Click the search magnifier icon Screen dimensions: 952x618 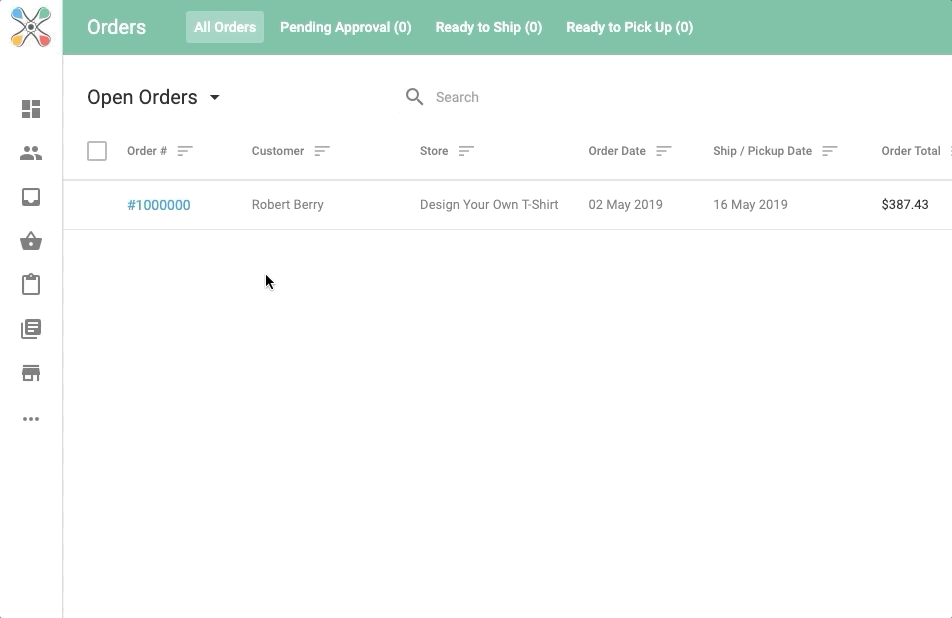tap(414, 97)
